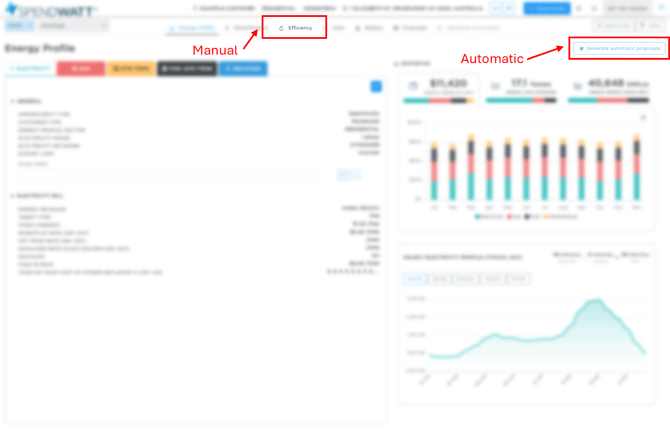This screenshot has height=433, width=670.
Task: Click the blue edit icon in General panel
Action: point(375,87)
